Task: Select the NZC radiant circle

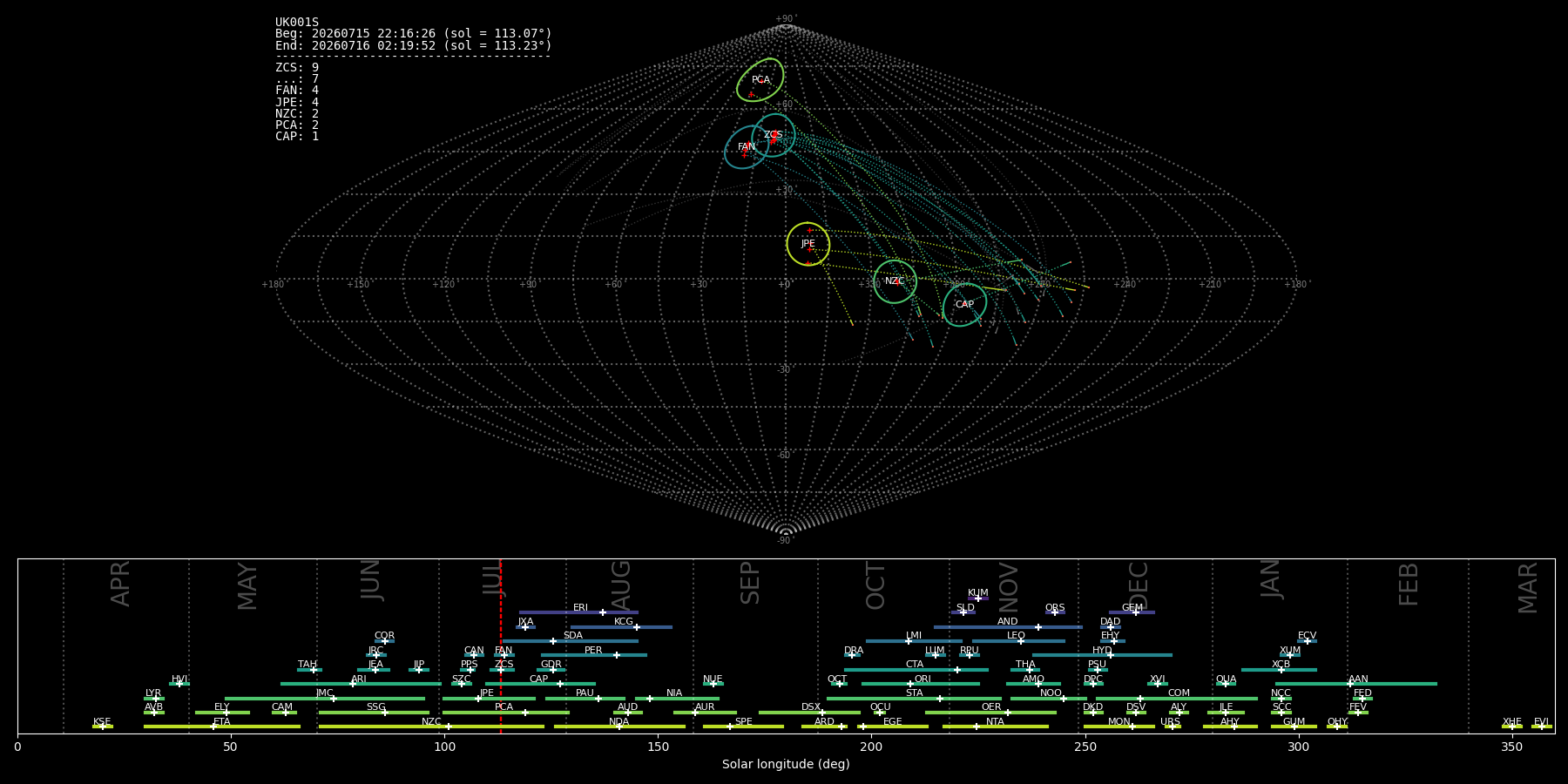Action: coord(896,281)
